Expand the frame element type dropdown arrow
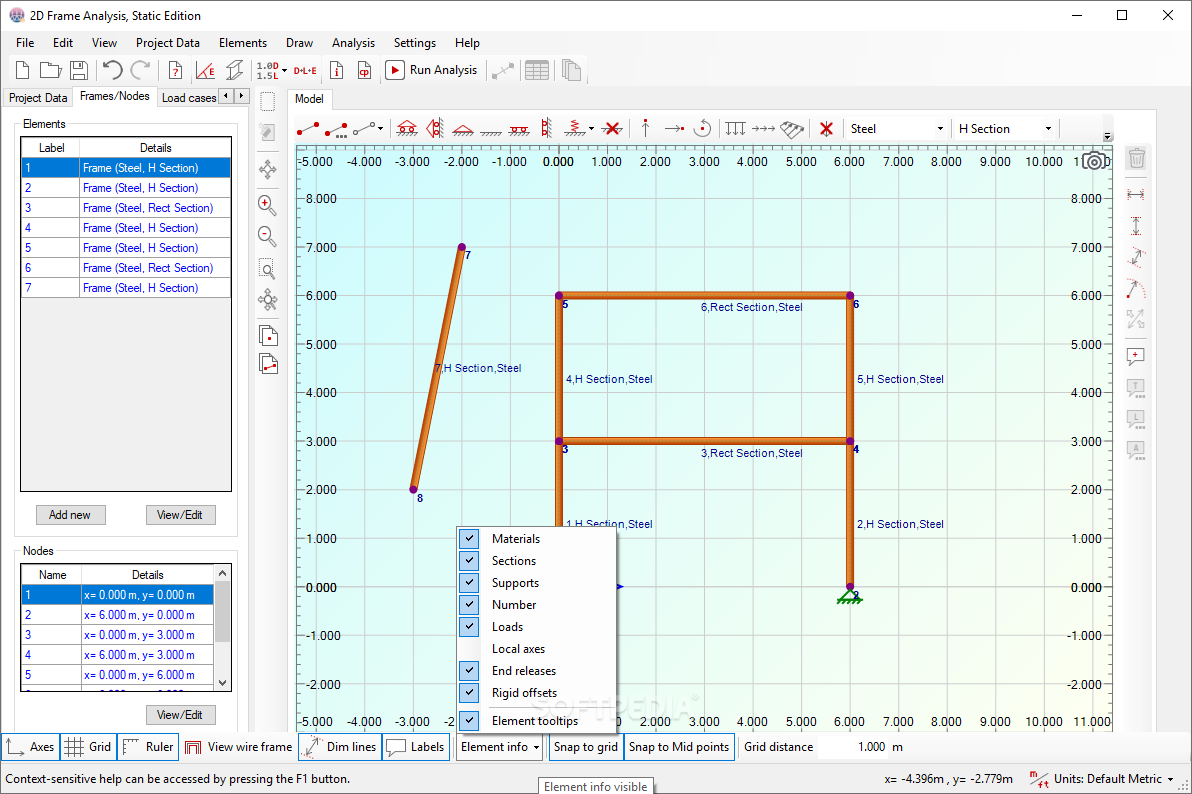Viewport: 1192px width, 794px height. point(380,129)
